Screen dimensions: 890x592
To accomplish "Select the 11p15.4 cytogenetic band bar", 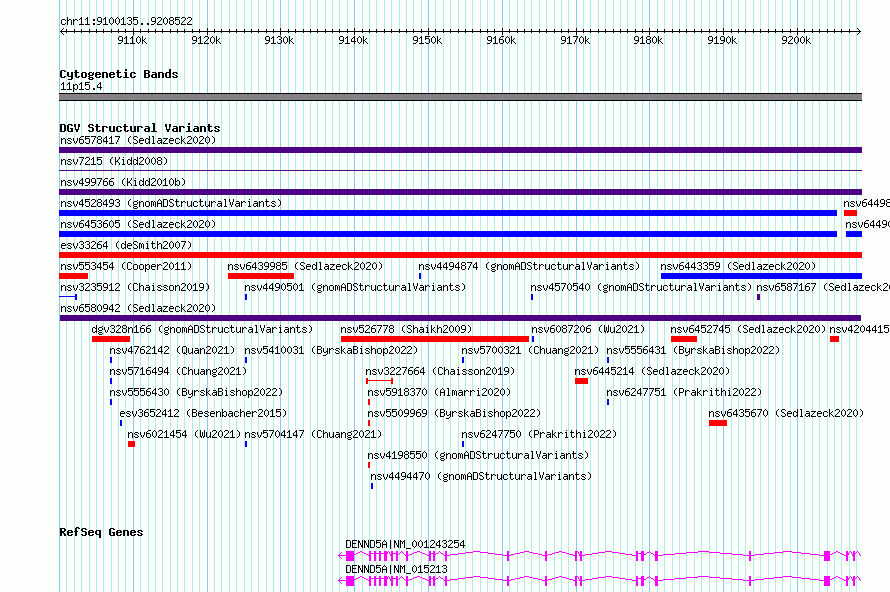I will 460,97.
